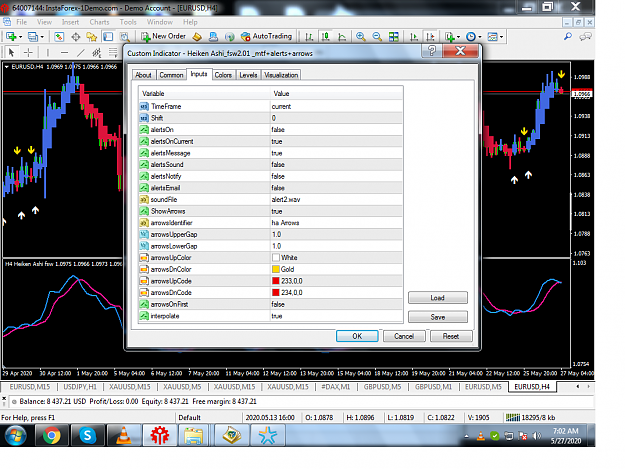Open the Windows Start menu
The width and height of the screenshot is (625, 469).
[16, 435]
